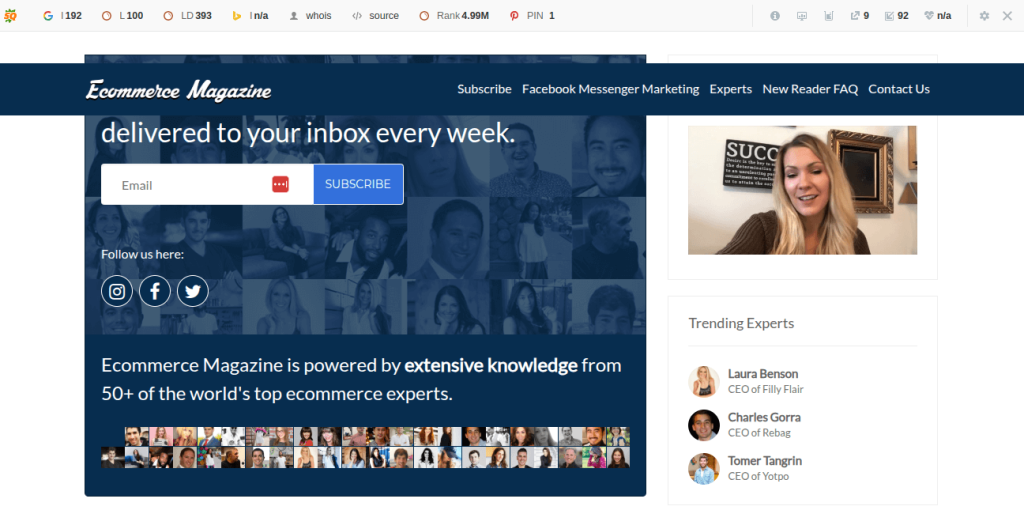Open the Rank 4.99M metric
Viewport: 1024px width, 510px height.
455,16
